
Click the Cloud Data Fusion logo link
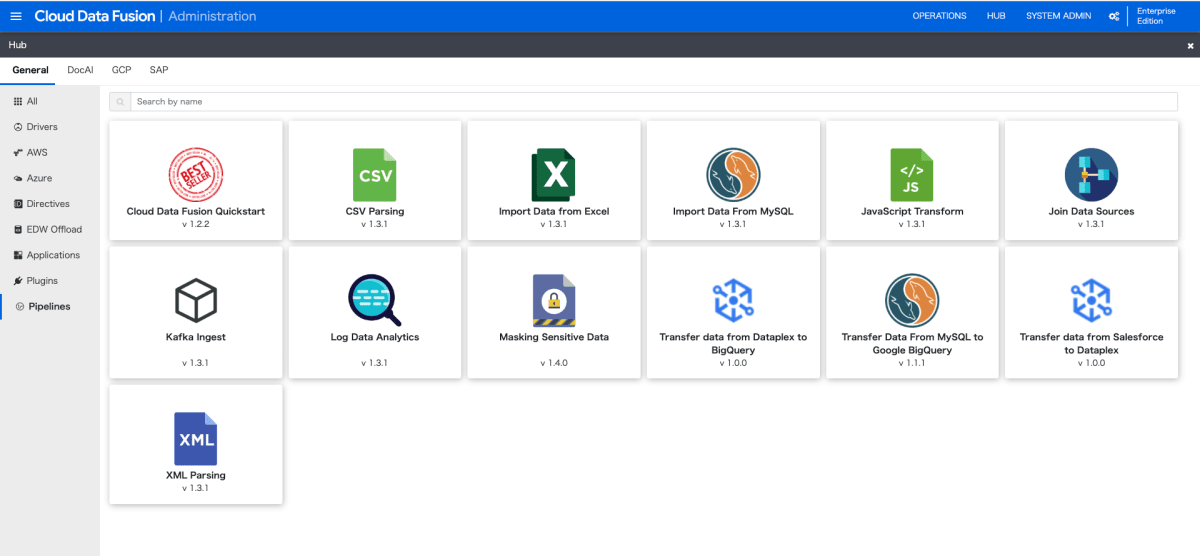coord(94,16)
